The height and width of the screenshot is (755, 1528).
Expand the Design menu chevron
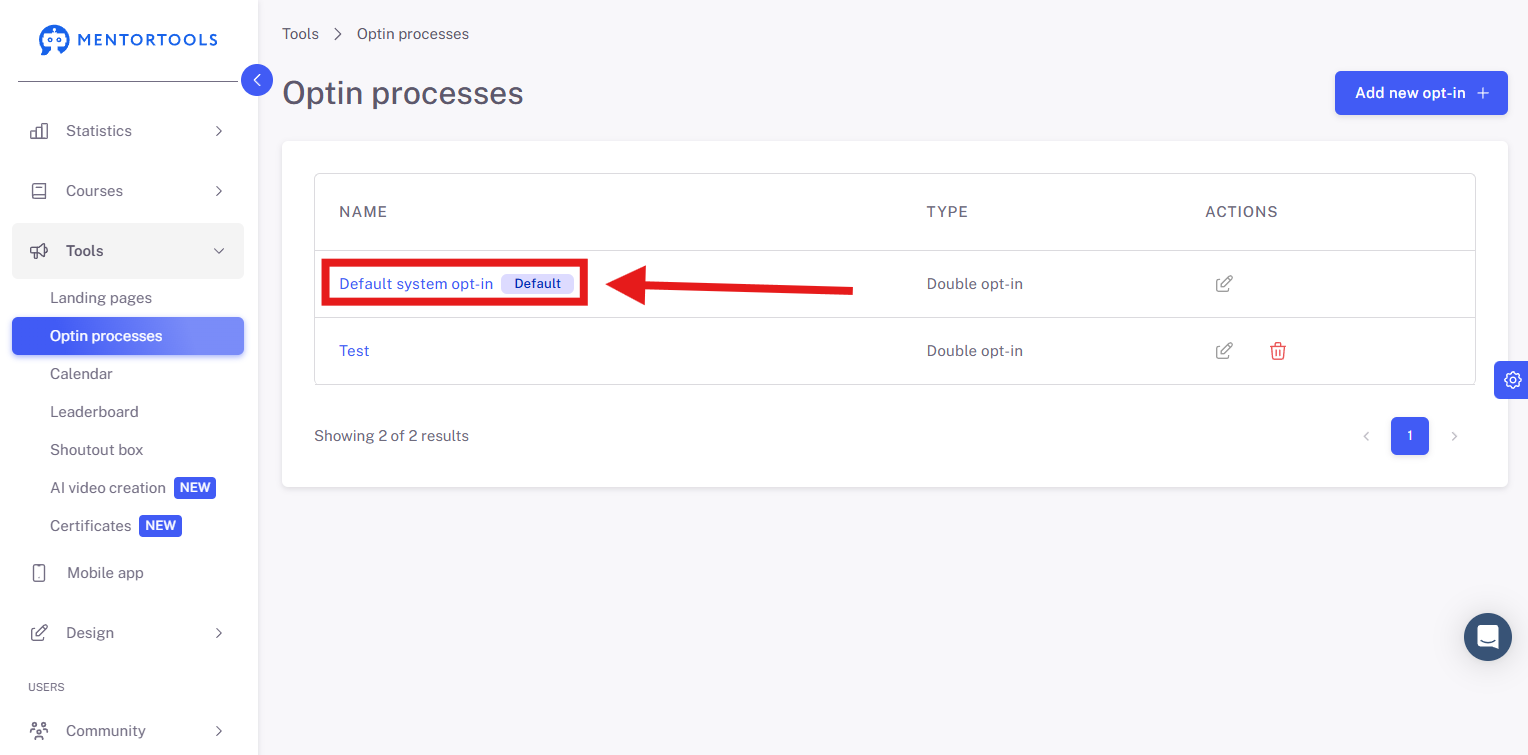(219, 633)
